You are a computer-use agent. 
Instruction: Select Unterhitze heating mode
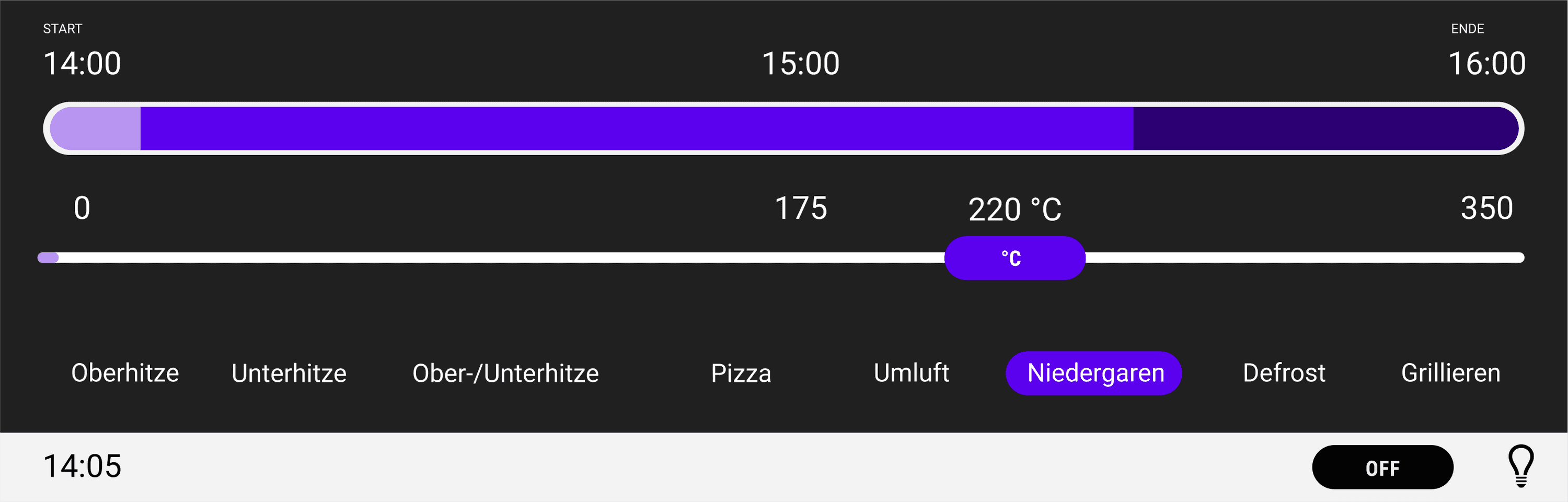tap(289, 373)
